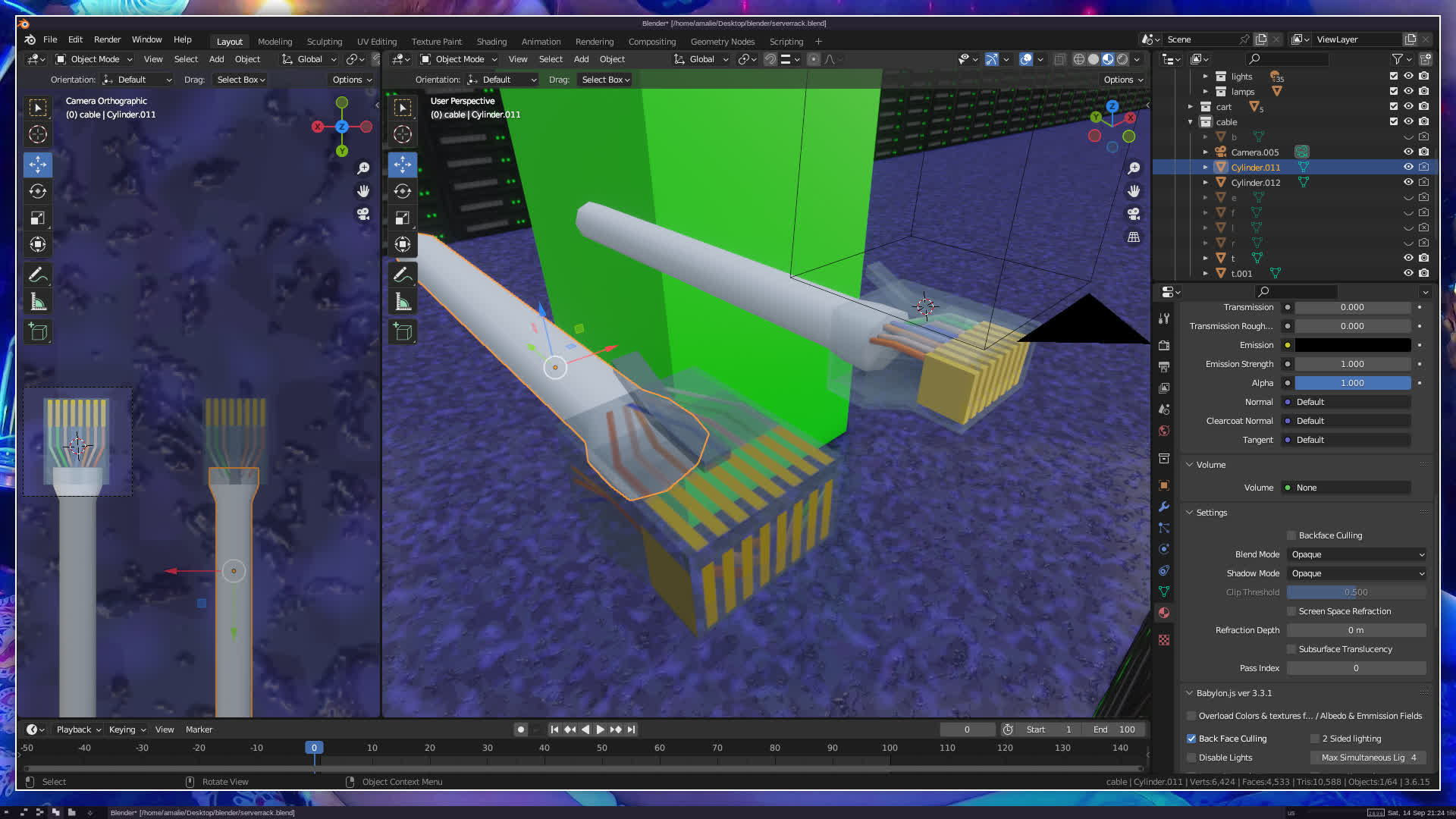
Task: Select the Rotate tool in left viewport
Action: [x=38, y=191]
